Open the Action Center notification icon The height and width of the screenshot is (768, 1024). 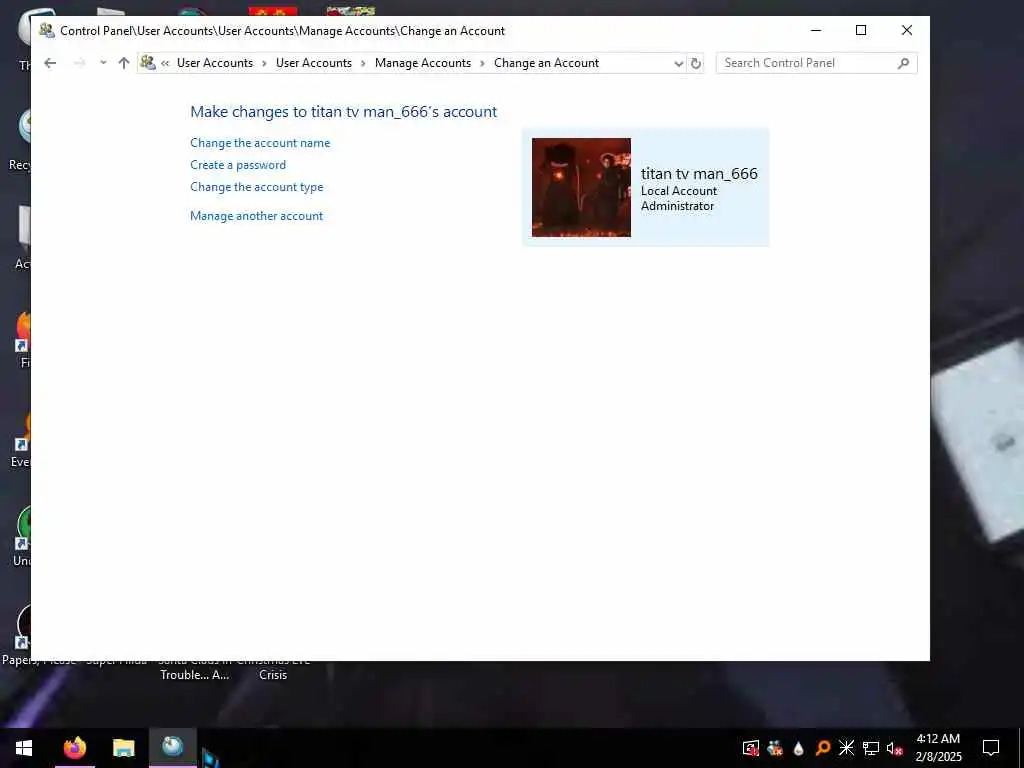[991, 748]
